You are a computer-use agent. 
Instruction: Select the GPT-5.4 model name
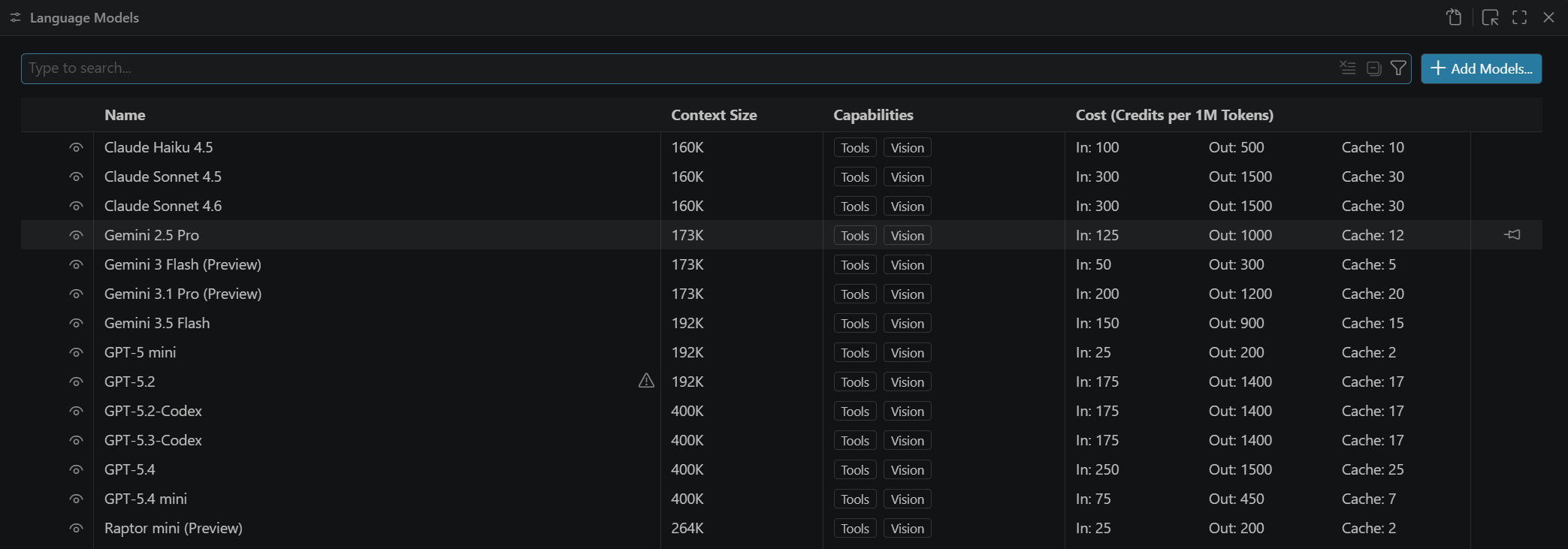coord(130,469)
